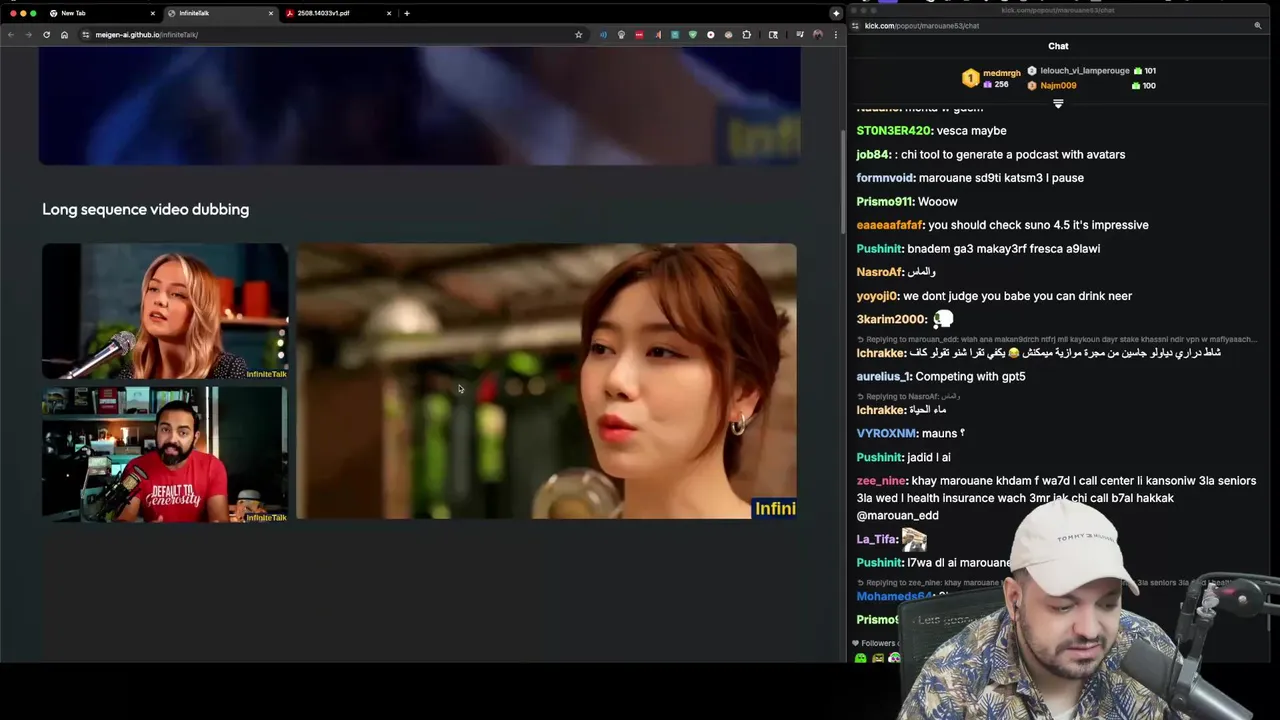Expand the leaderboard chevron under Najm009
Screen dimensions: 1280x720
click(x=1058, y=104)
